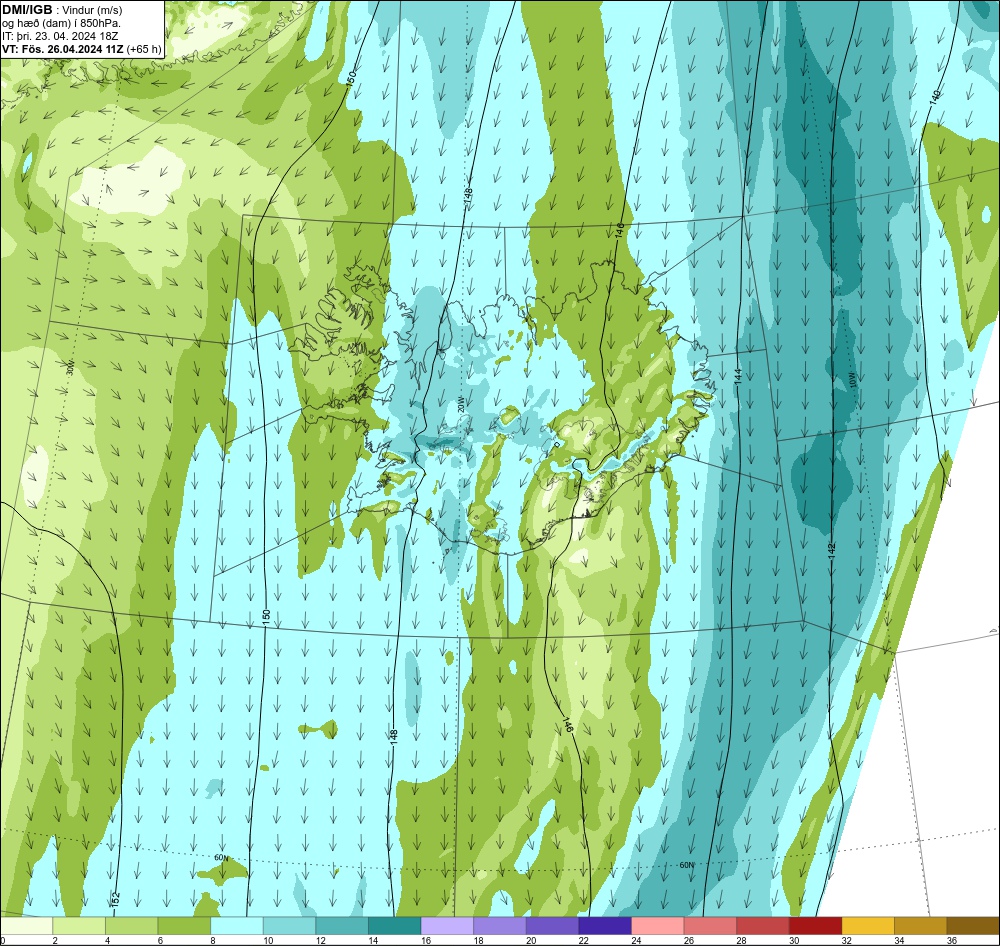This screenshot has width=1000, height=946.
Task: Click the "20W" longitude label over Iceland
Action: coord(460,404)
